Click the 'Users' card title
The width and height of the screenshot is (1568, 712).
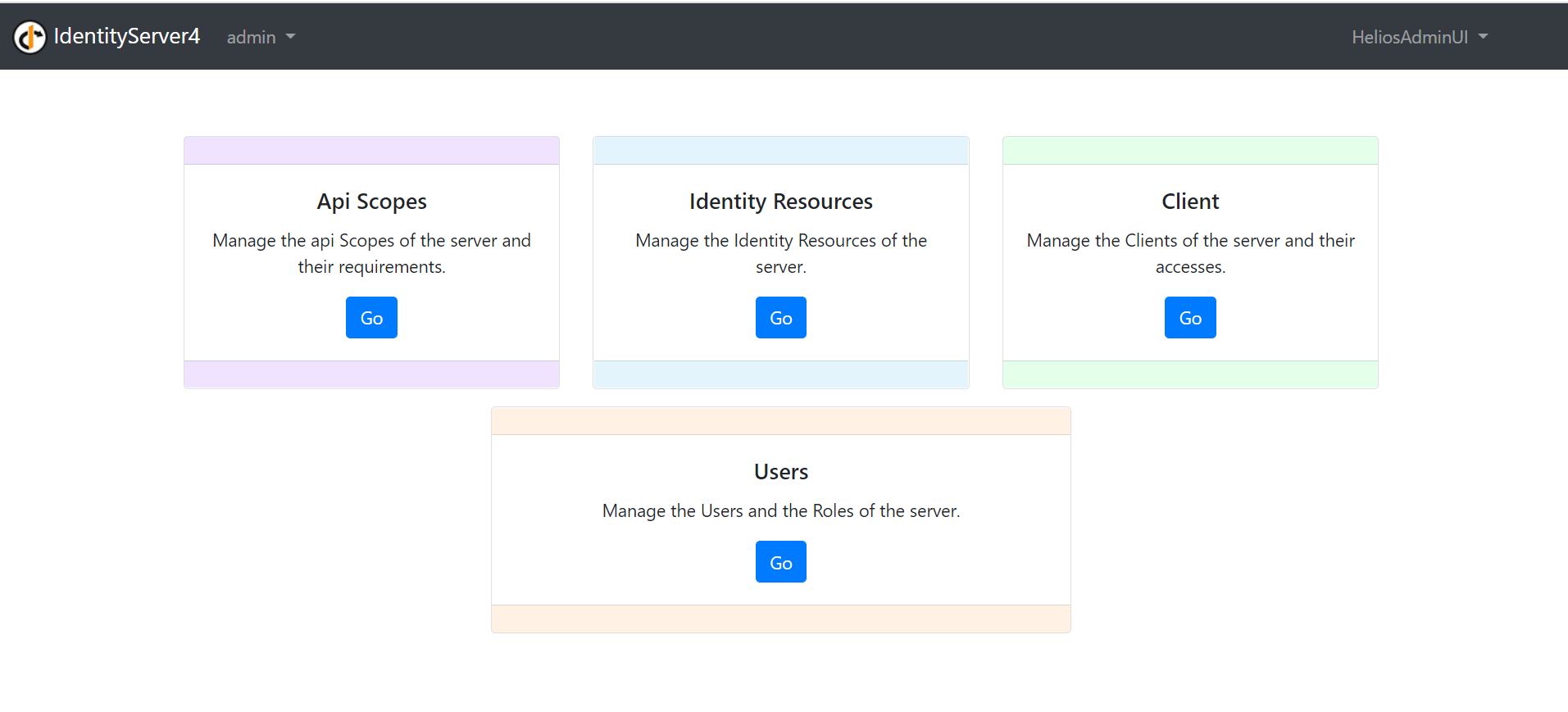781,472
